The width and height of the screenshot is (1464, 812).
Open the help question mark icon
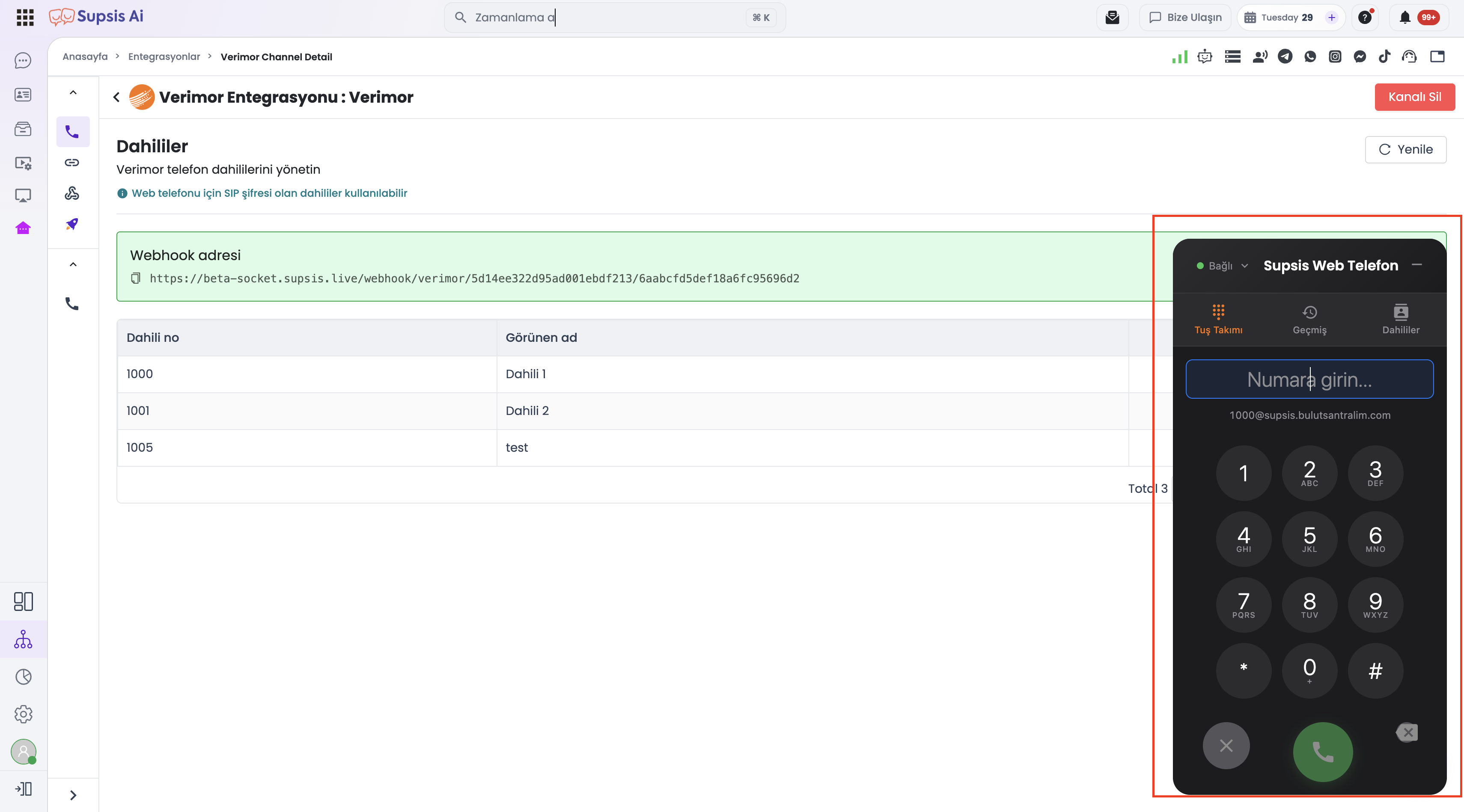(x=1365, y=18)
